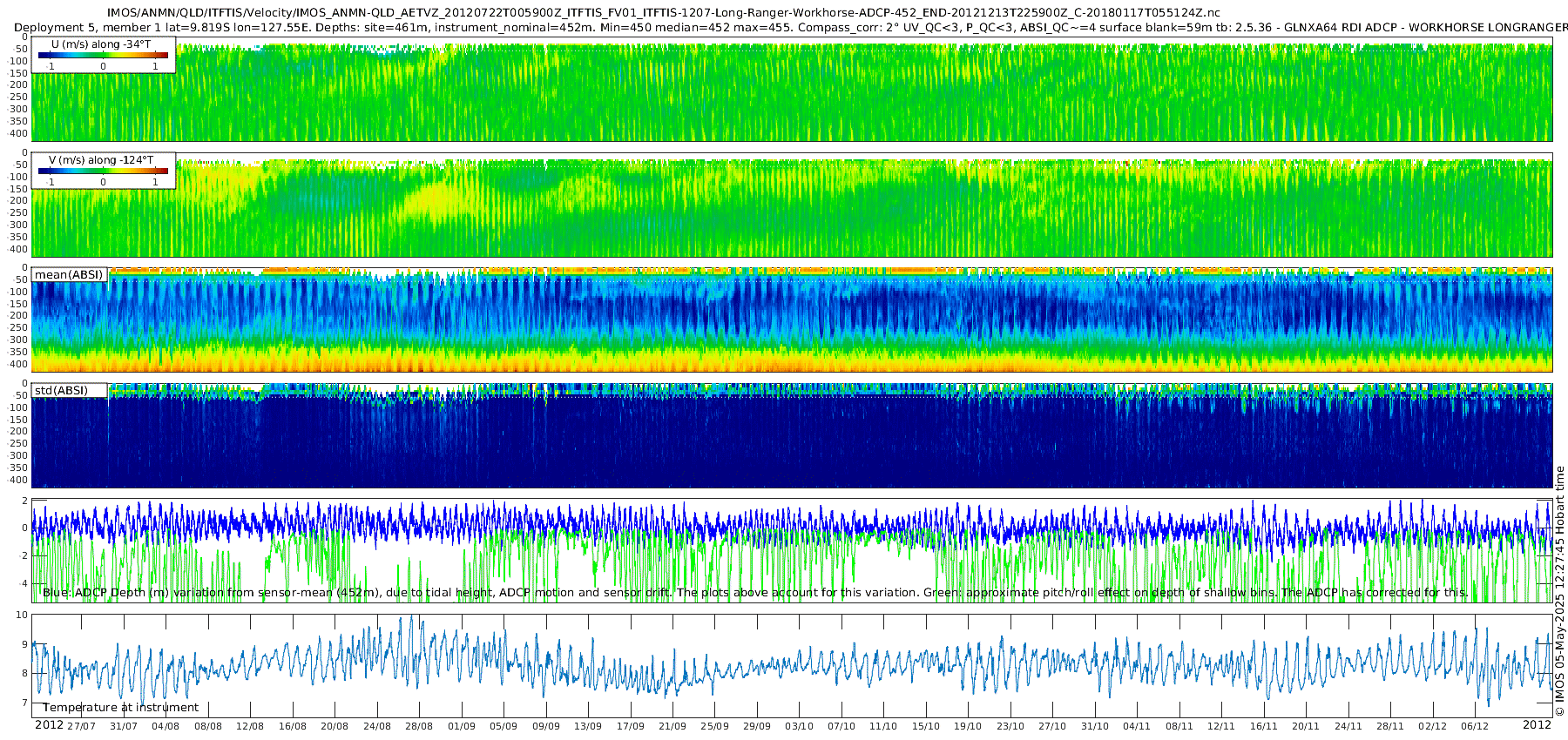Click the '28/08' date tick label
1568x740 pixels.
tap(419, 726)
